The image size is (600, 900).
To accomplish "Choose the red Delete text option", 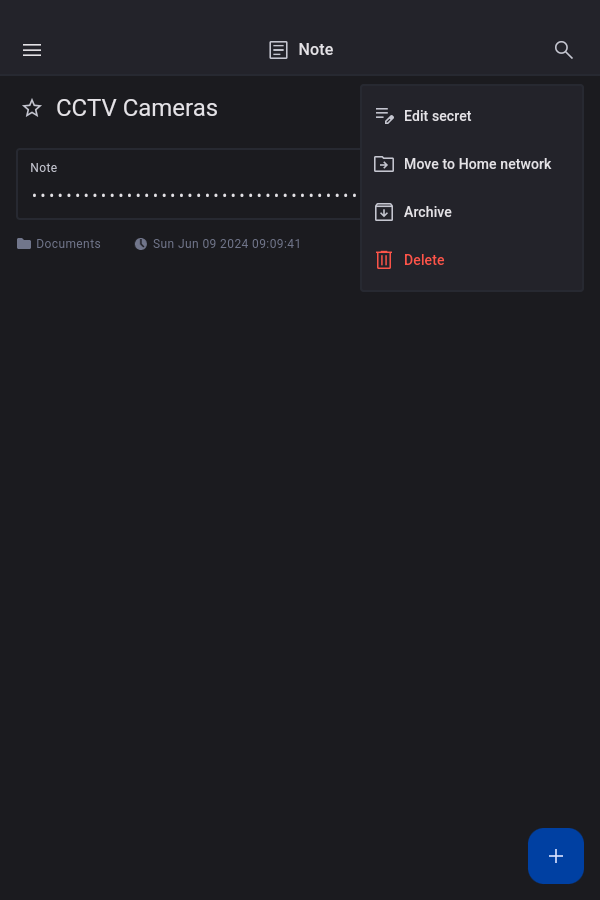I will point(424,260).
